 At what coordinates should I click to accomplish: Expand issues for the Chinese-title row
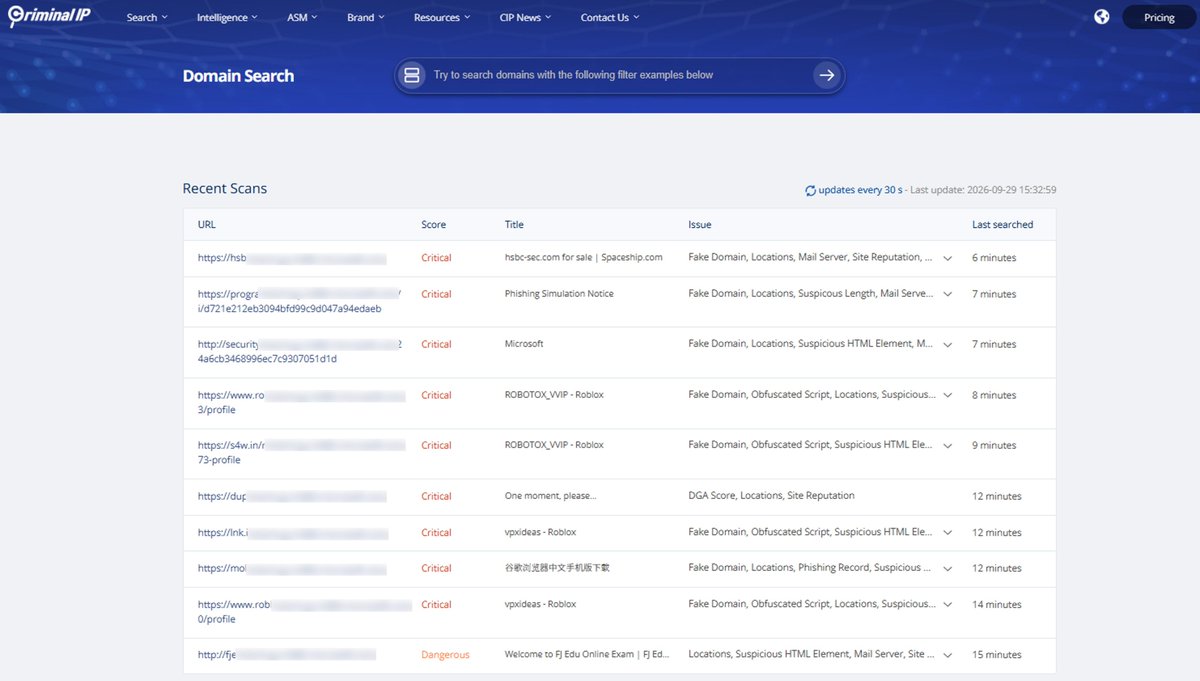tap(948, 568)
